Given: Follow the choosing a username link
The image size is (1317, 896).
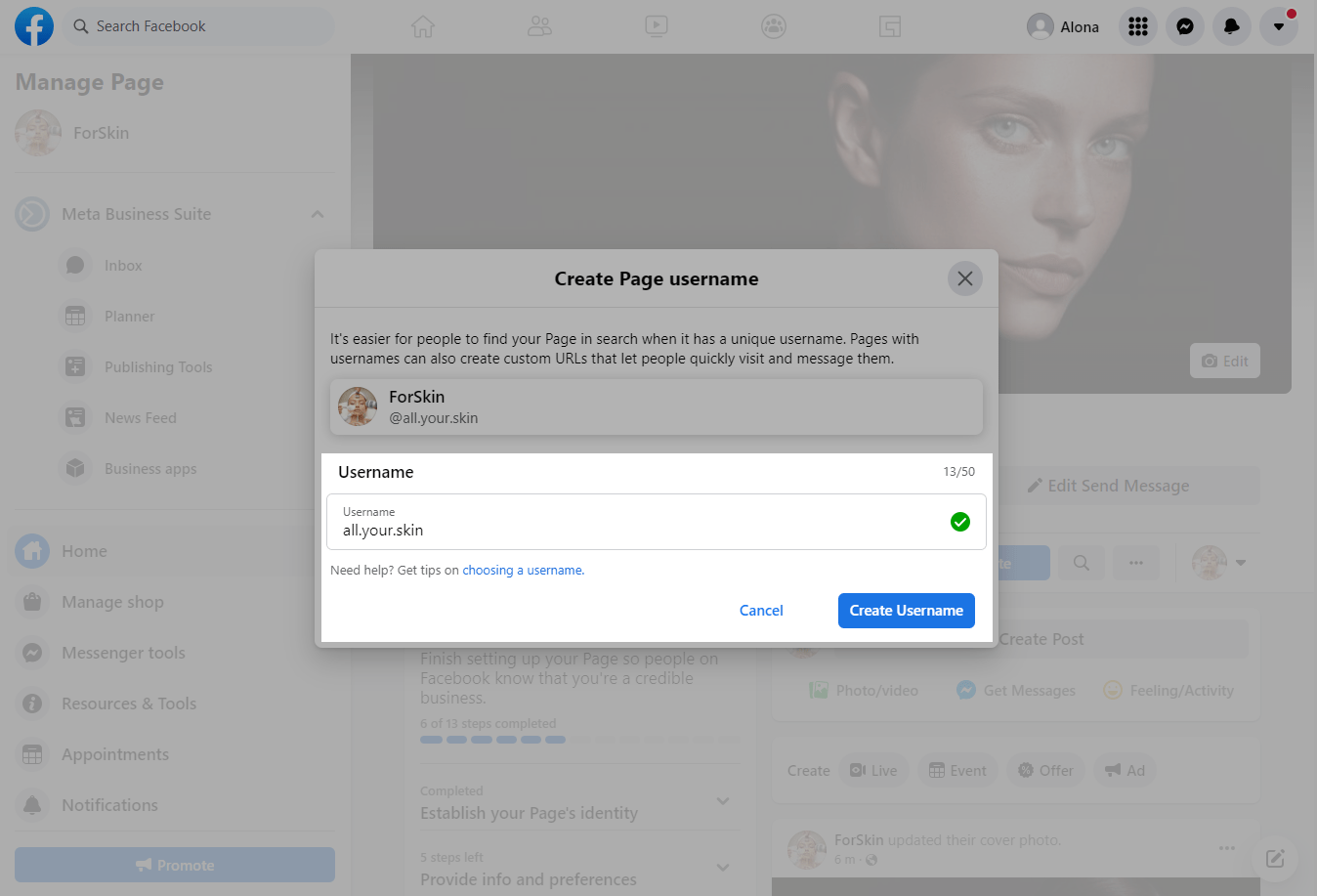Looking at the screenshot, I should pos(523,571).
